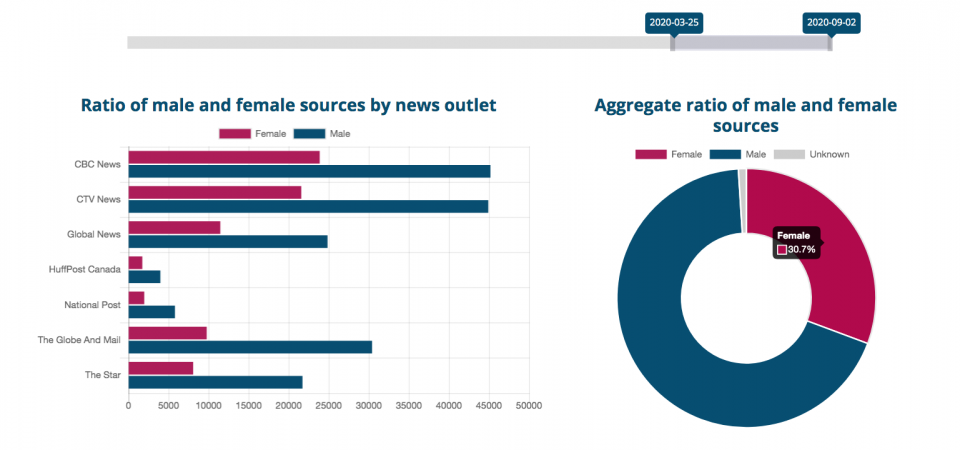The width and height of the screenshot is (960, 450).
Task: Select CTV News female bar
Action: click(214, 192)
